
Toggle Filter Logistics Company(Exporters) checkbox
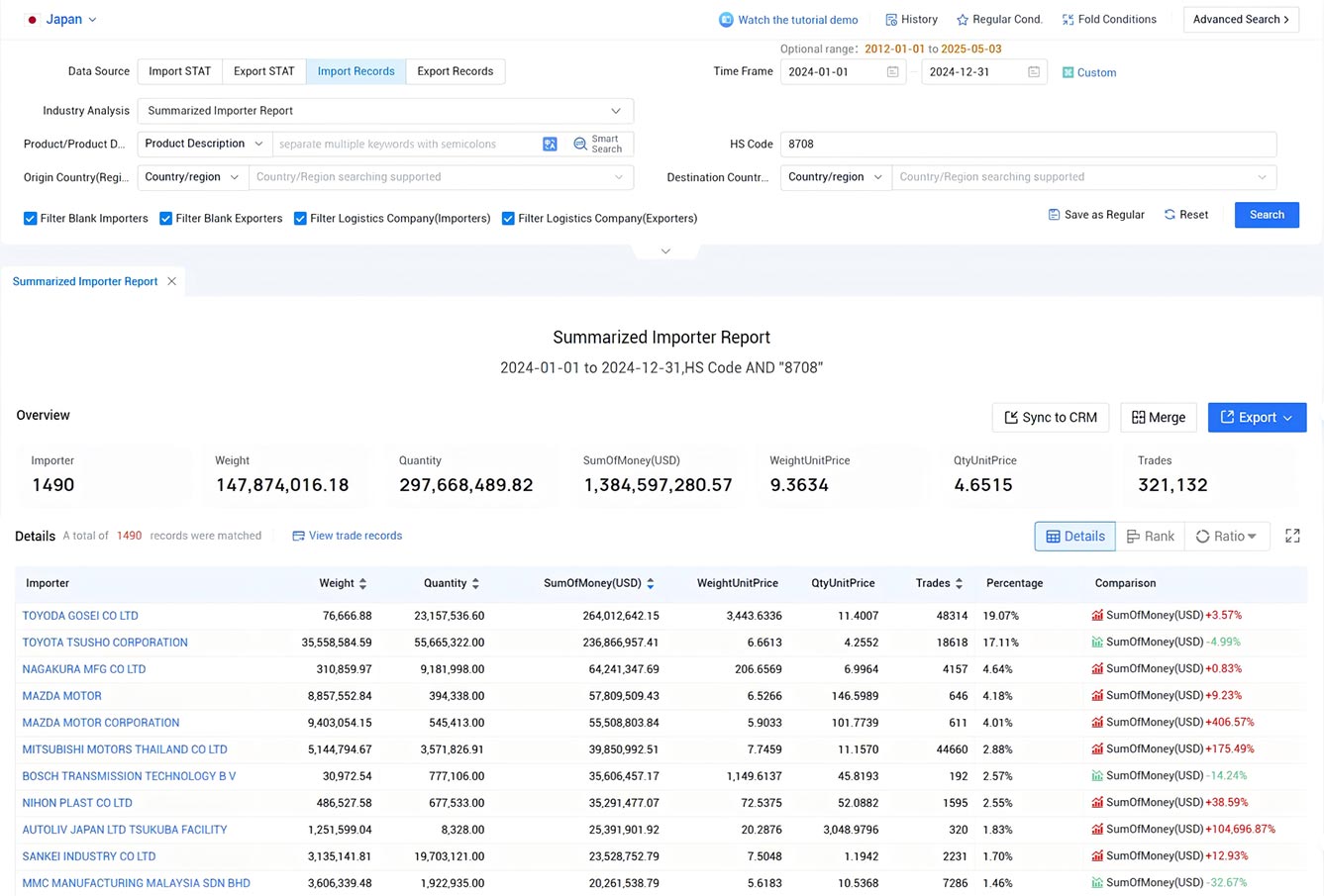click(x=508, y=219)
